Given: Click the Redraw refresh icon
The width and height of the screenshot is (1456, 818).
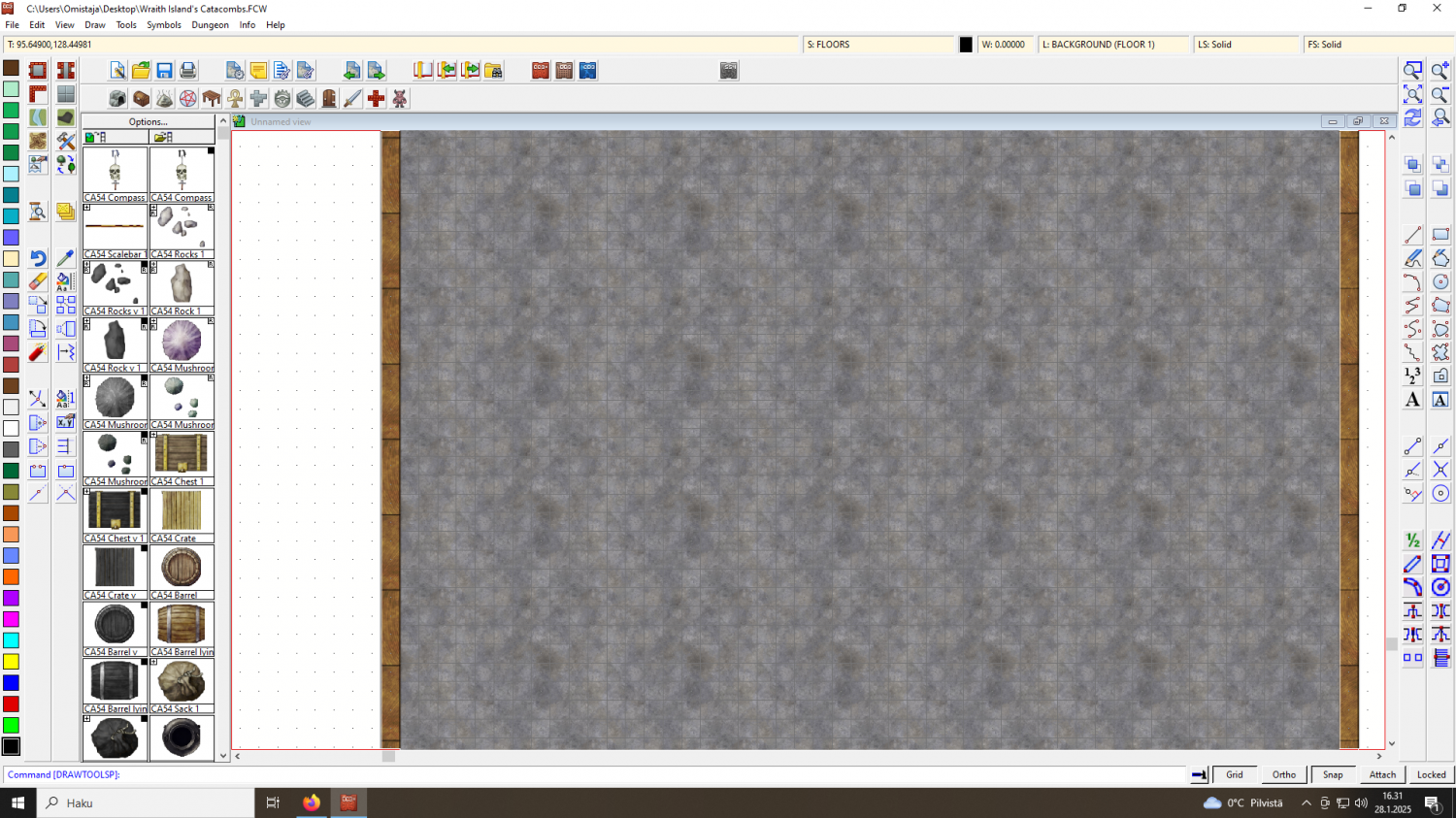Looking at the screenshot, I should click(1413, 117).
